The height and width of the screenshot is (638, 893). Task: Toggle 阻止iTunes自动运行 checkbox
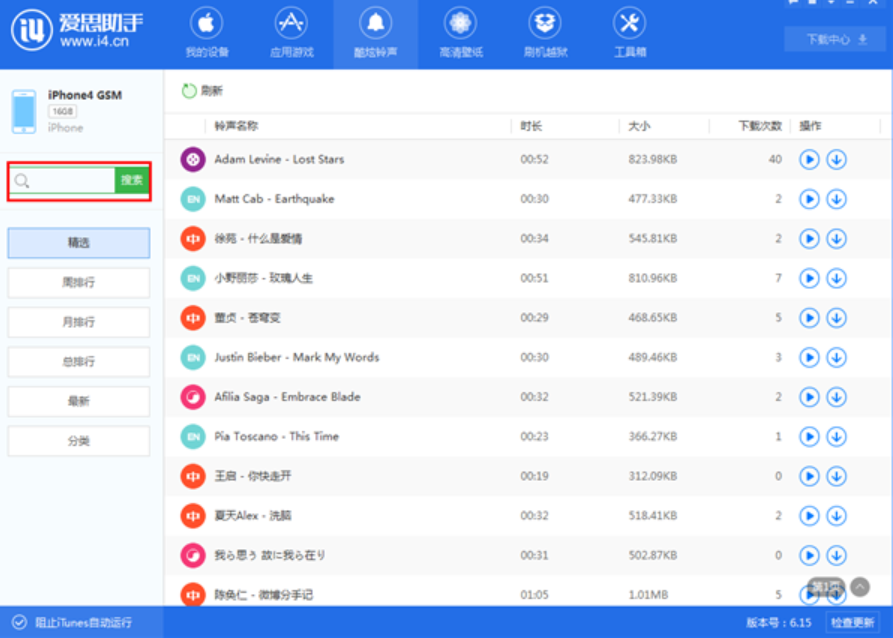point(20,622)
